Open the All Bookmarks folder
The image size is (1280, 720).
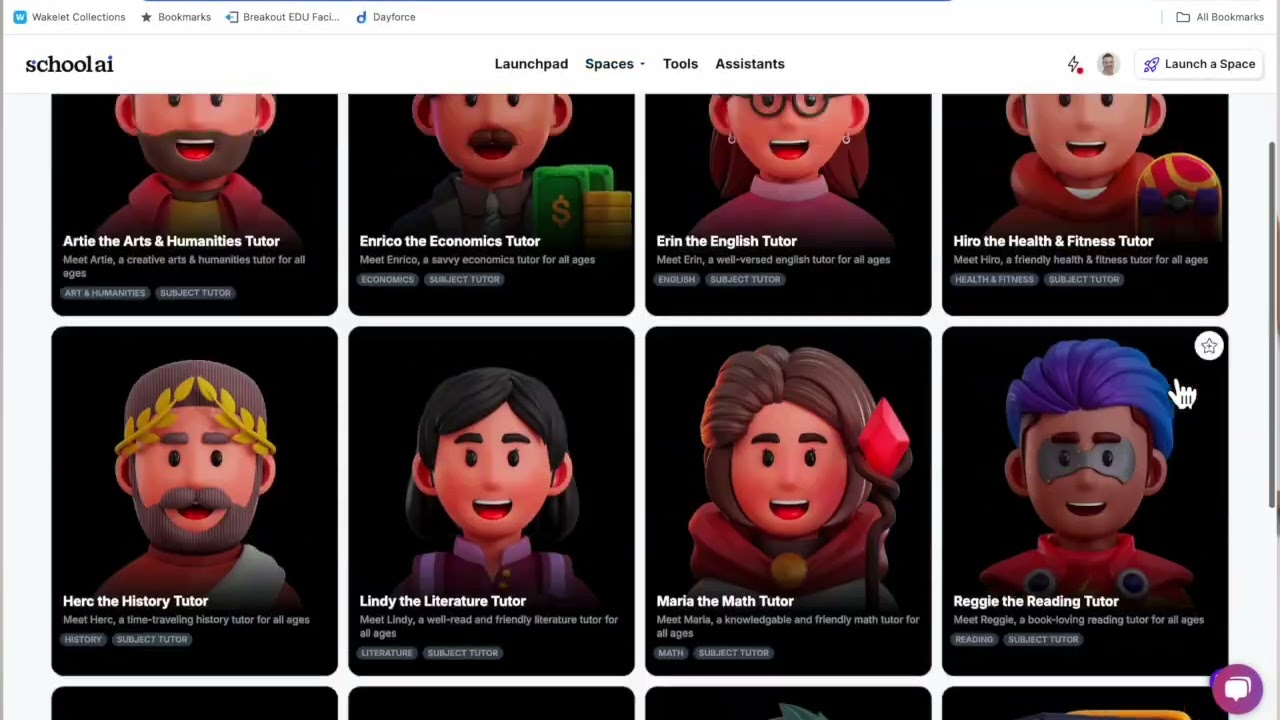[1220, 17]
